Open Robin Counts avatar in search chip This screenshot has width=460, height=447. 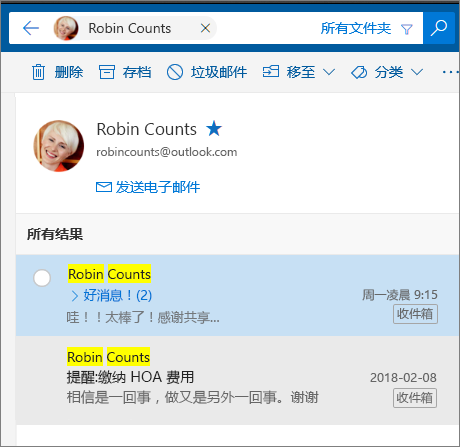66,28
